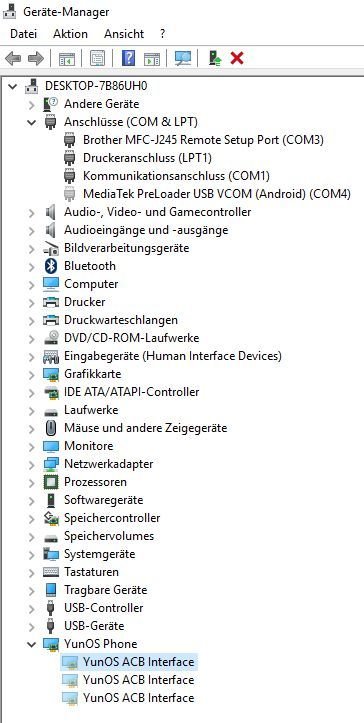Click the red X uninstall device icon
Screen dimensions: 364x723
point(237,58)
